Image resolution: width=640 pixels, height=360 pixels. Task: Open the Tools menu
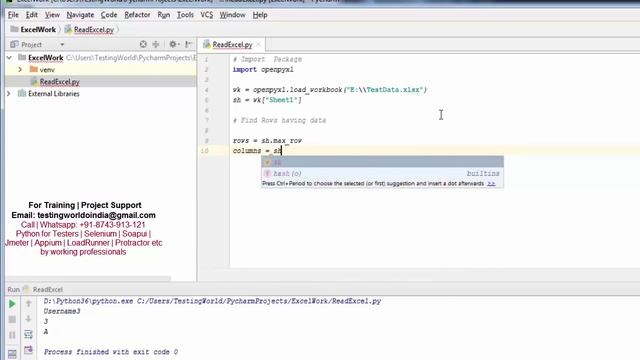click(185, 15)
